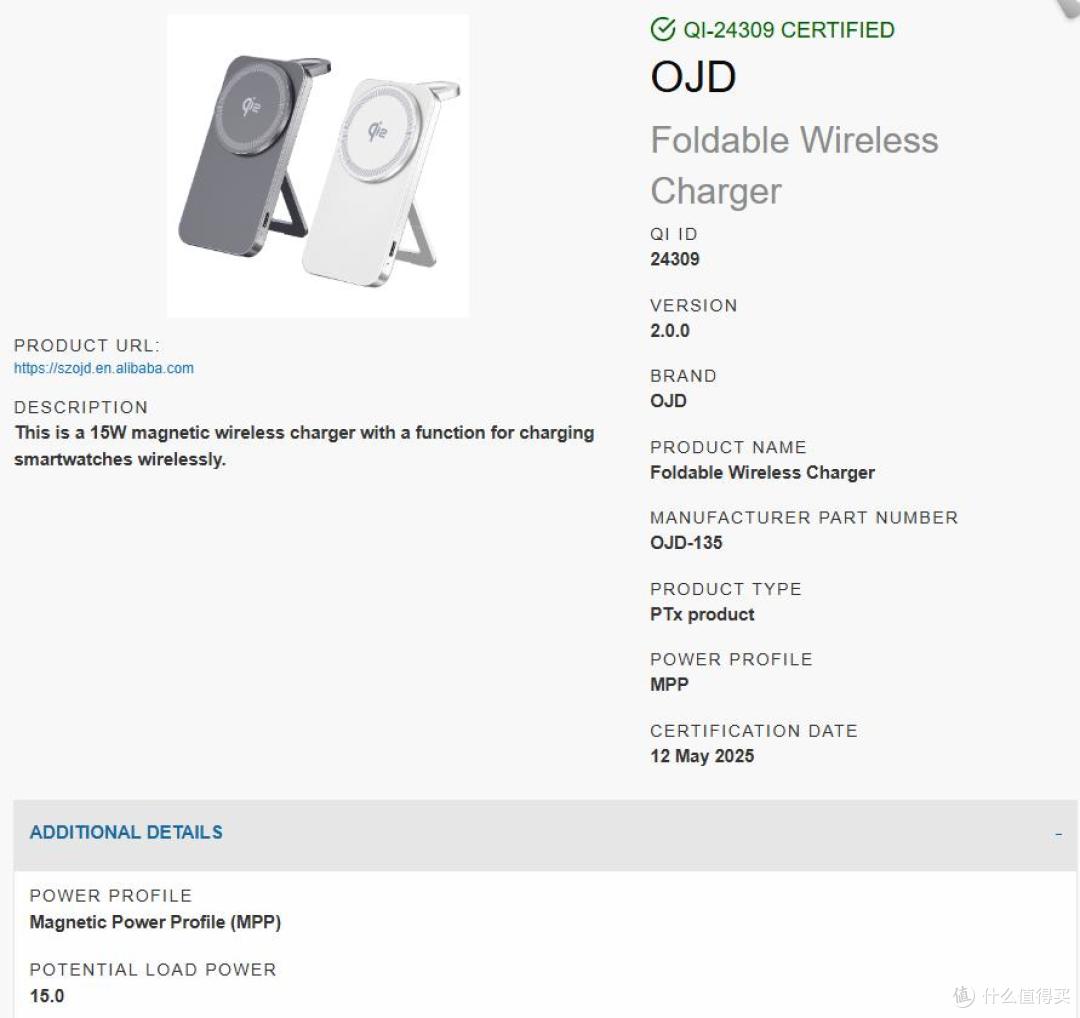The height and width of the screenshot is (1018, 1080).
Task: Collapse the Additional Details section
Action: tap(546, 833)
